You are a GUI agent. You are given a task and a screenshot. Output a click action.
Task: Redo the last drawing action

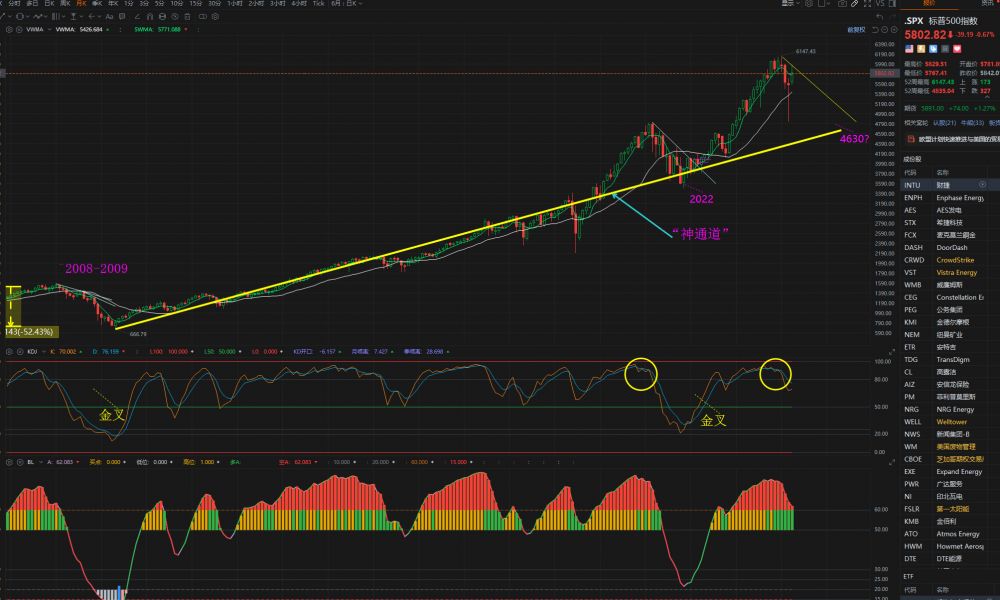coord(893,17)
